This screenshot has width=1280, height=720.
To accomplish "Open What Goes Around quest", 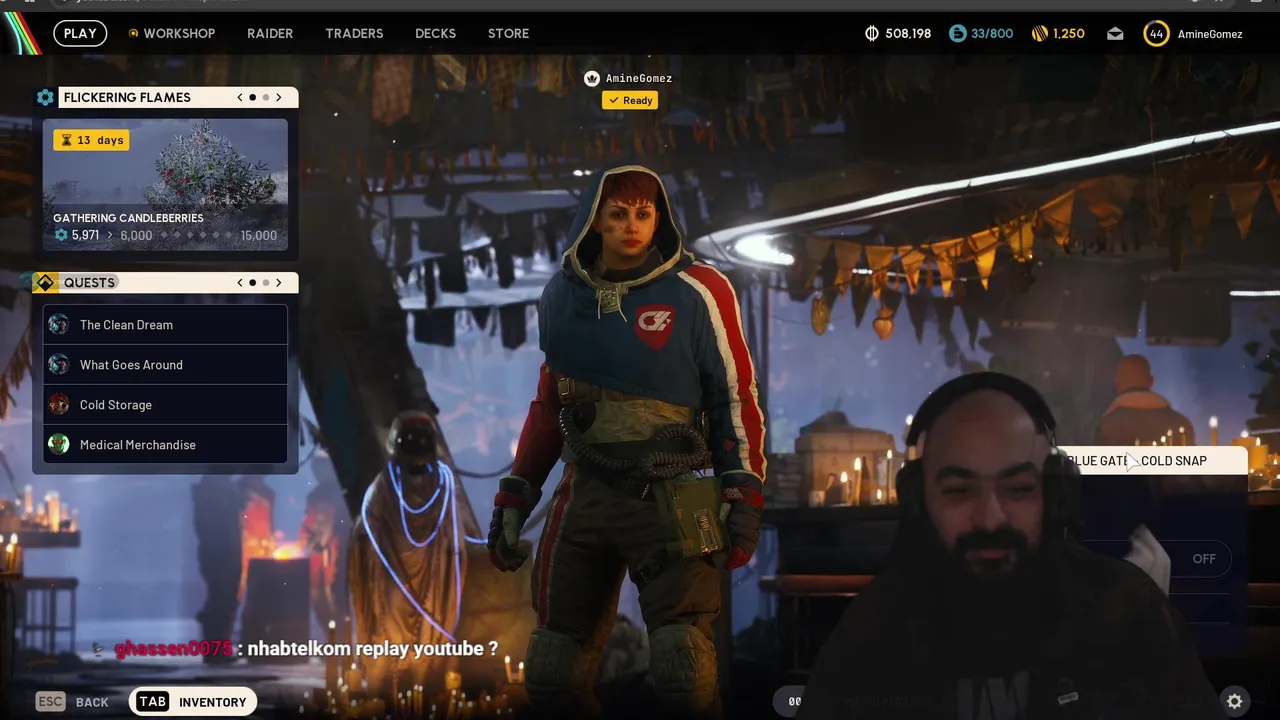I will [166, 365].
